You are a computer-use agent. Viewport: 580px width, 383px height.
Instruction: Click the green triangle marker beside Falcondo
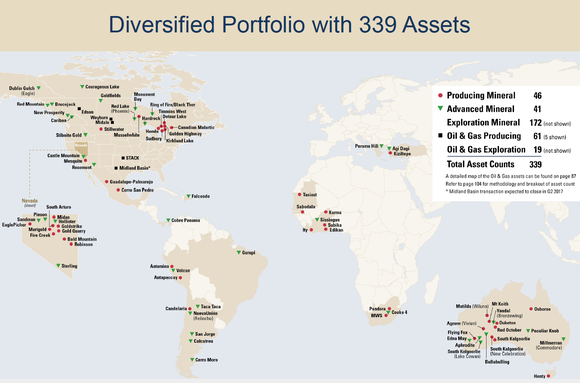[188, 196]
